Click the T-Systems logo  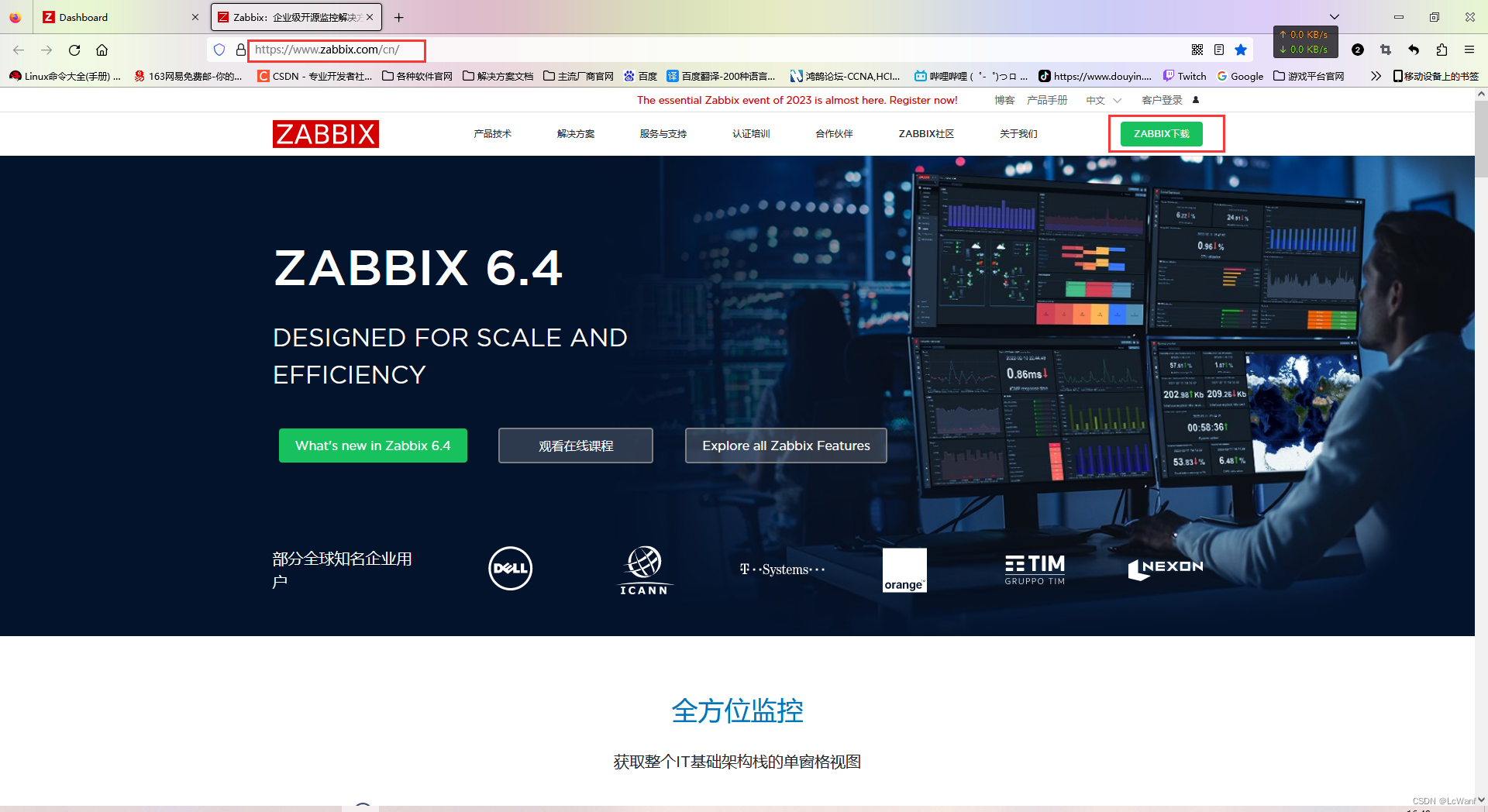[x=782, y=569]
